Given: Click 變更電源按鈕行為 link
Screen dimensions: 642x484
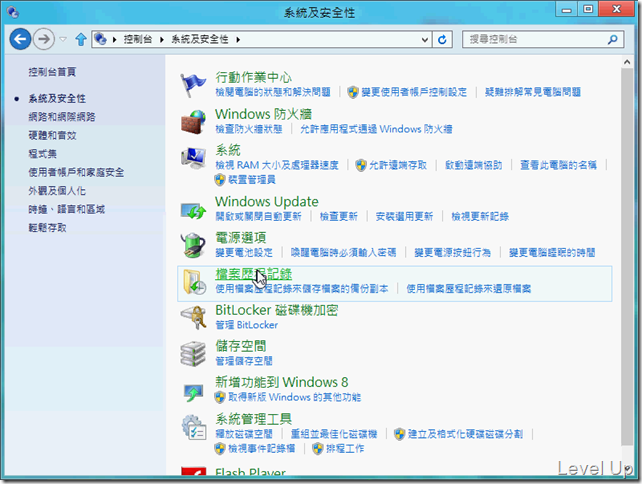Looking at the screenshot, I should (x=452, y=253).
